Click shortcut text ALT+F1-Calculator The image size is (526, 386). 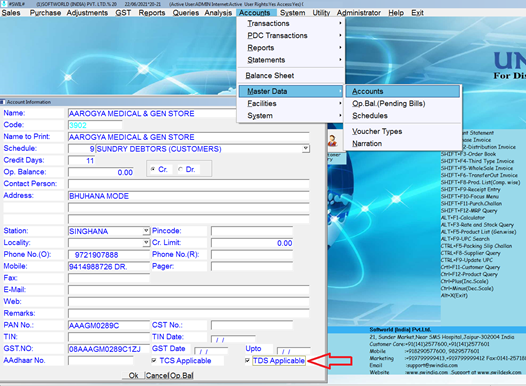tap(463, 218)
